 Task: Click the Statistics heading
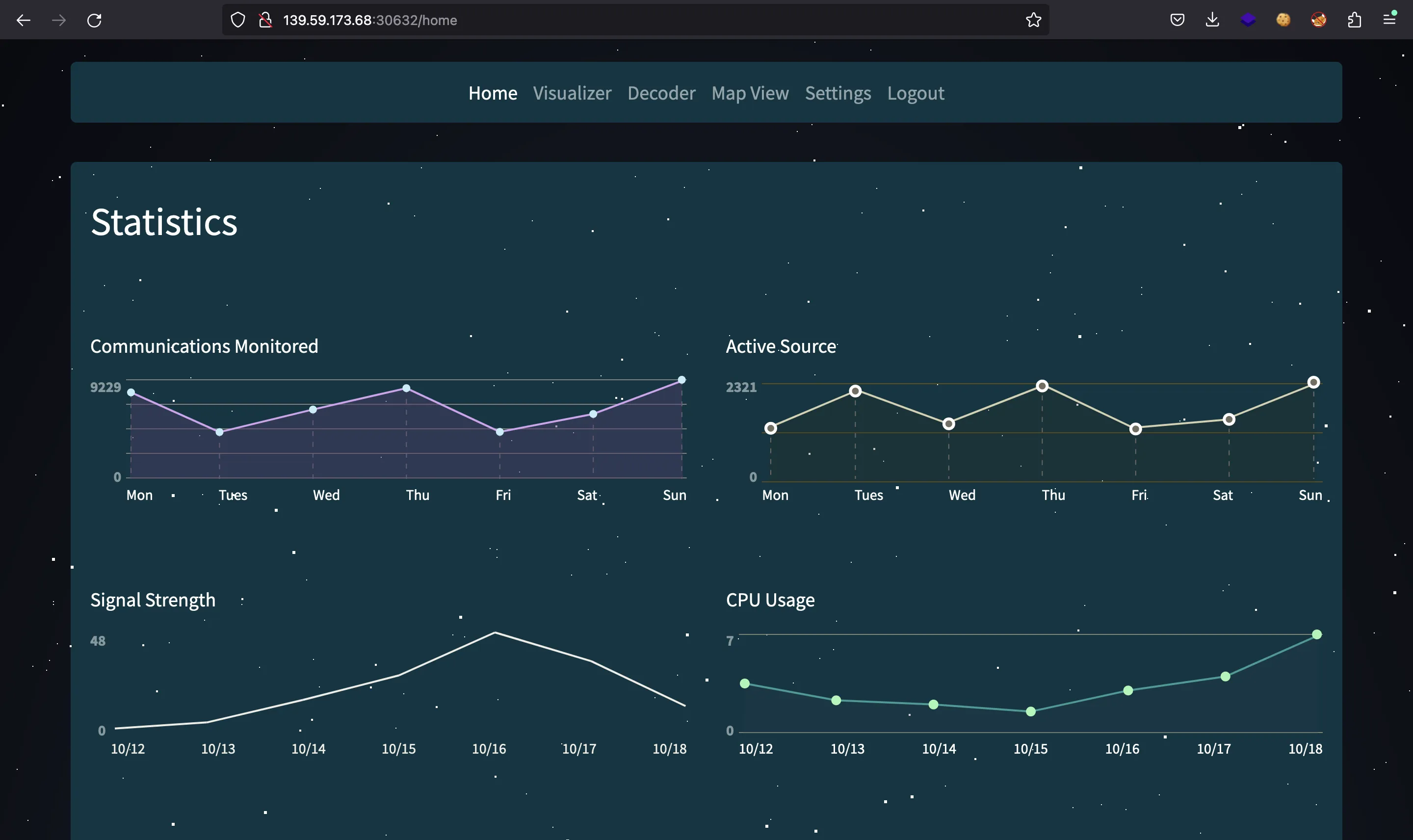164,221
